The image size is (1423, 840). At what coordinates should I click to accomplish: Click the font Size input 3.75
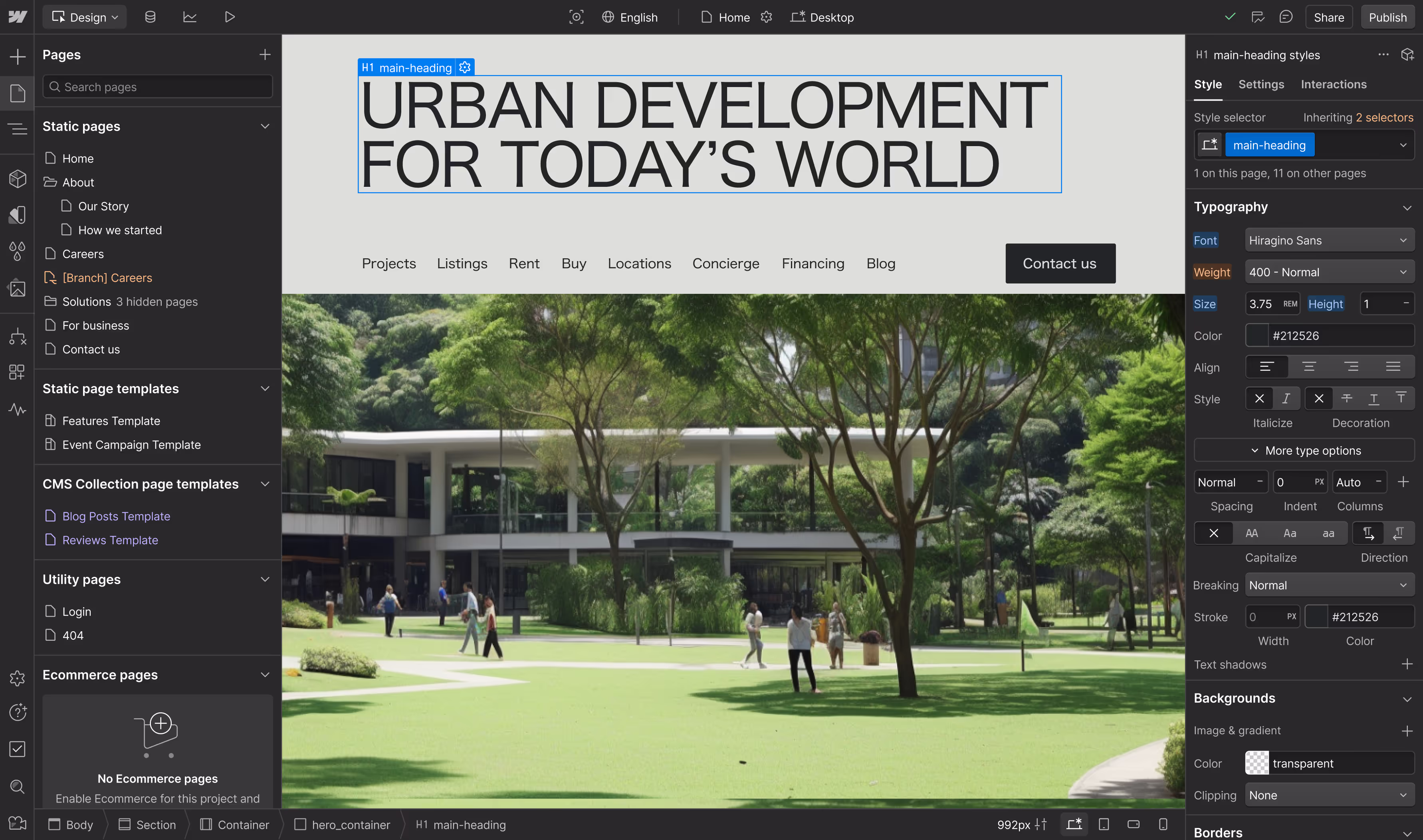(x=1272, y=303)
